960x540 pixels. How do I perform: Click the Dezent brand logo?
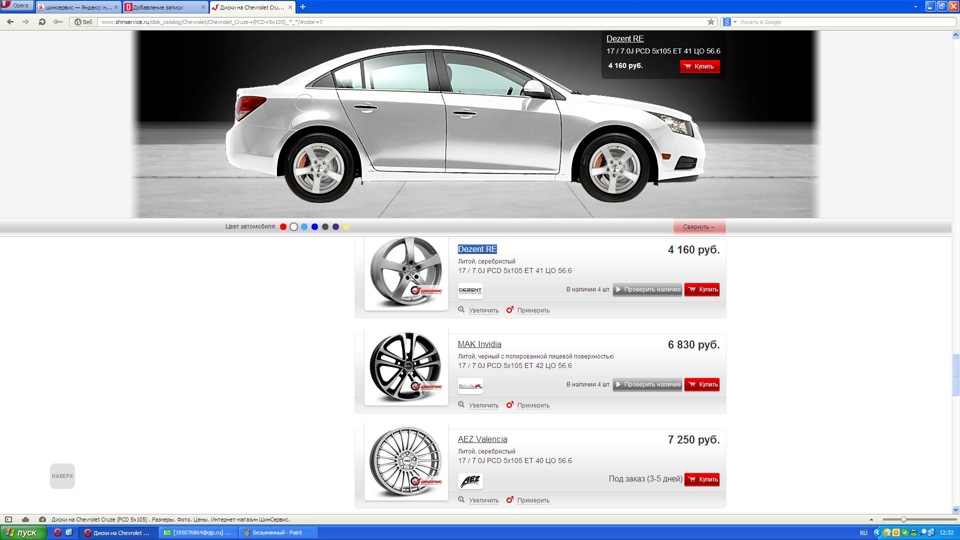pyautogui.click(x=470, y=290)
